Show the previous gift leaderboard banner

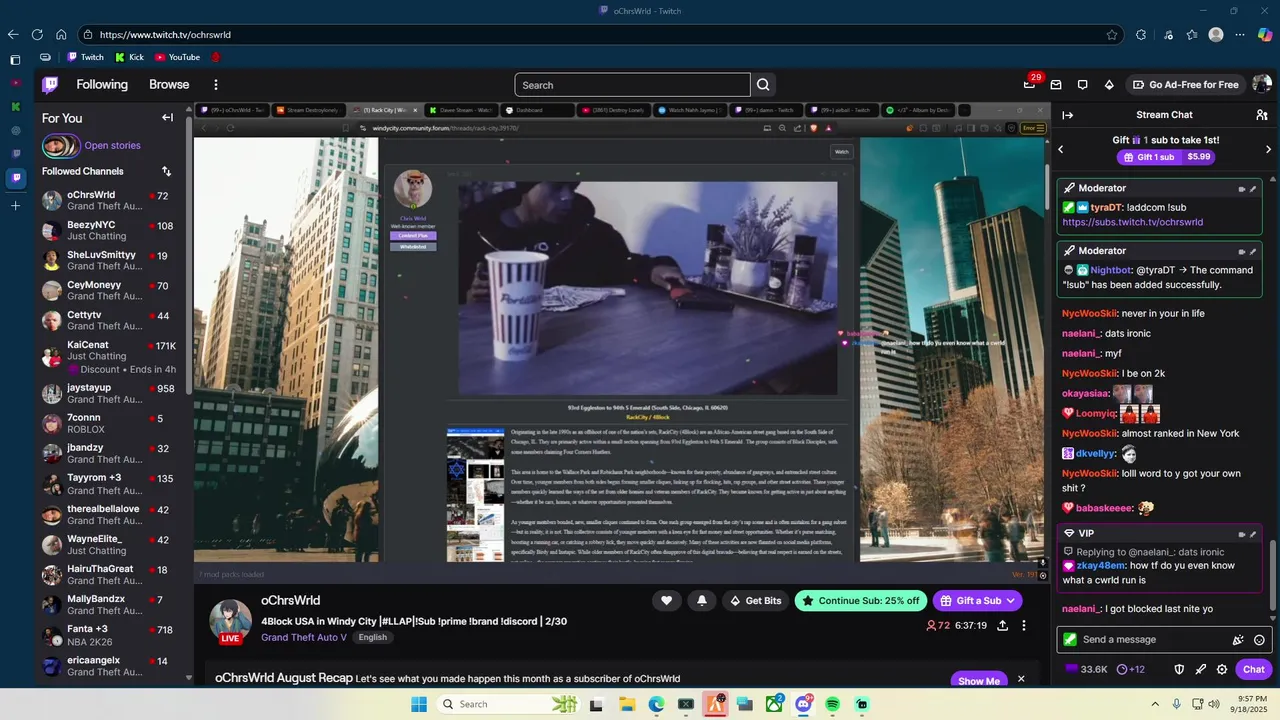(x=1061, y=149)
